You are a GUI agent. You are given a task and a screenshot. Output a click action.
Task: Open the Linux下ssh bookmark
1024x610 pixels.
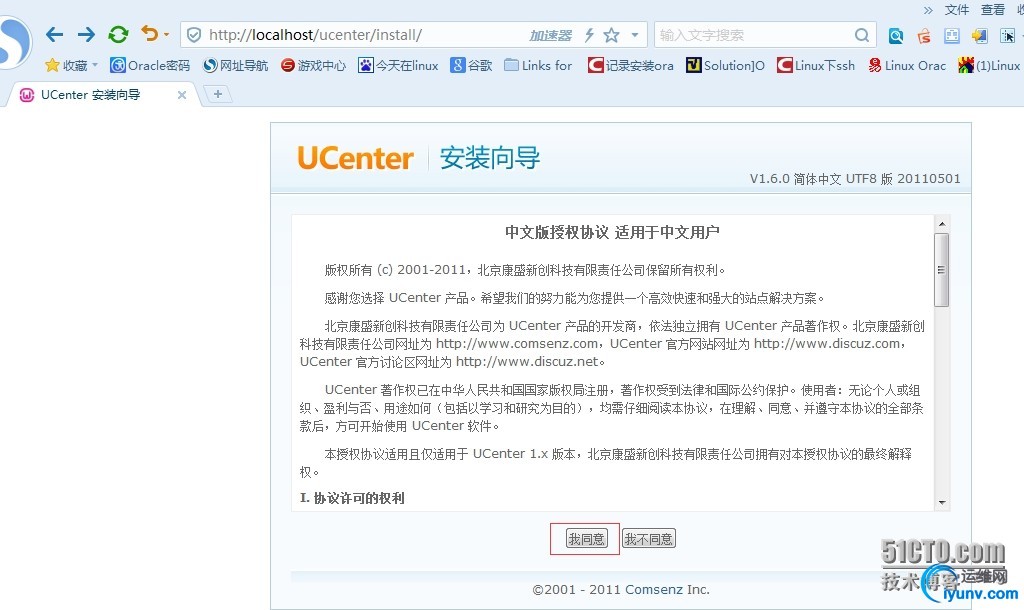pos(816,65)
